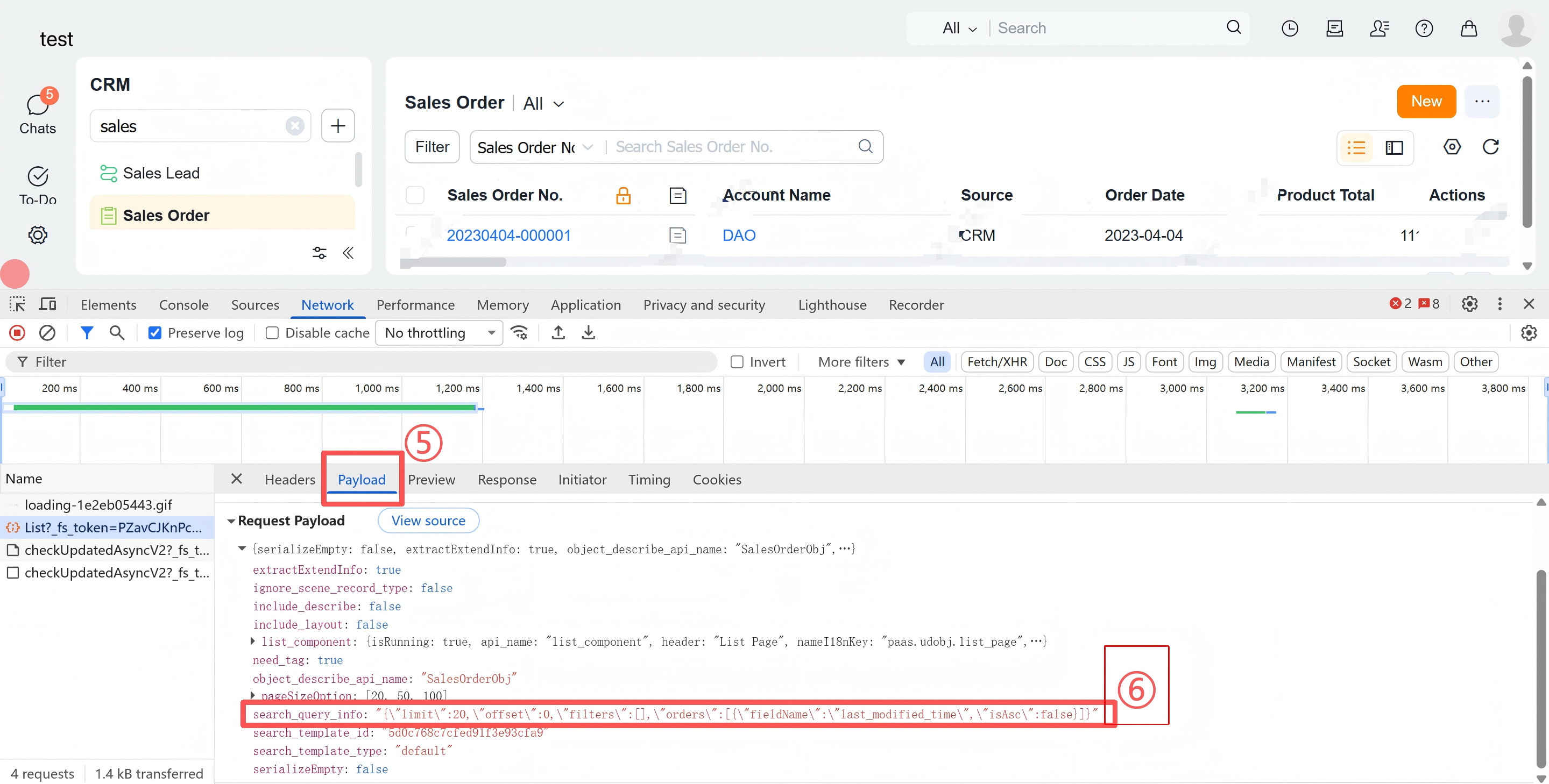Open the Sales Order All view dropdown
Screen dimensions: 1549x784
(543, 103)
